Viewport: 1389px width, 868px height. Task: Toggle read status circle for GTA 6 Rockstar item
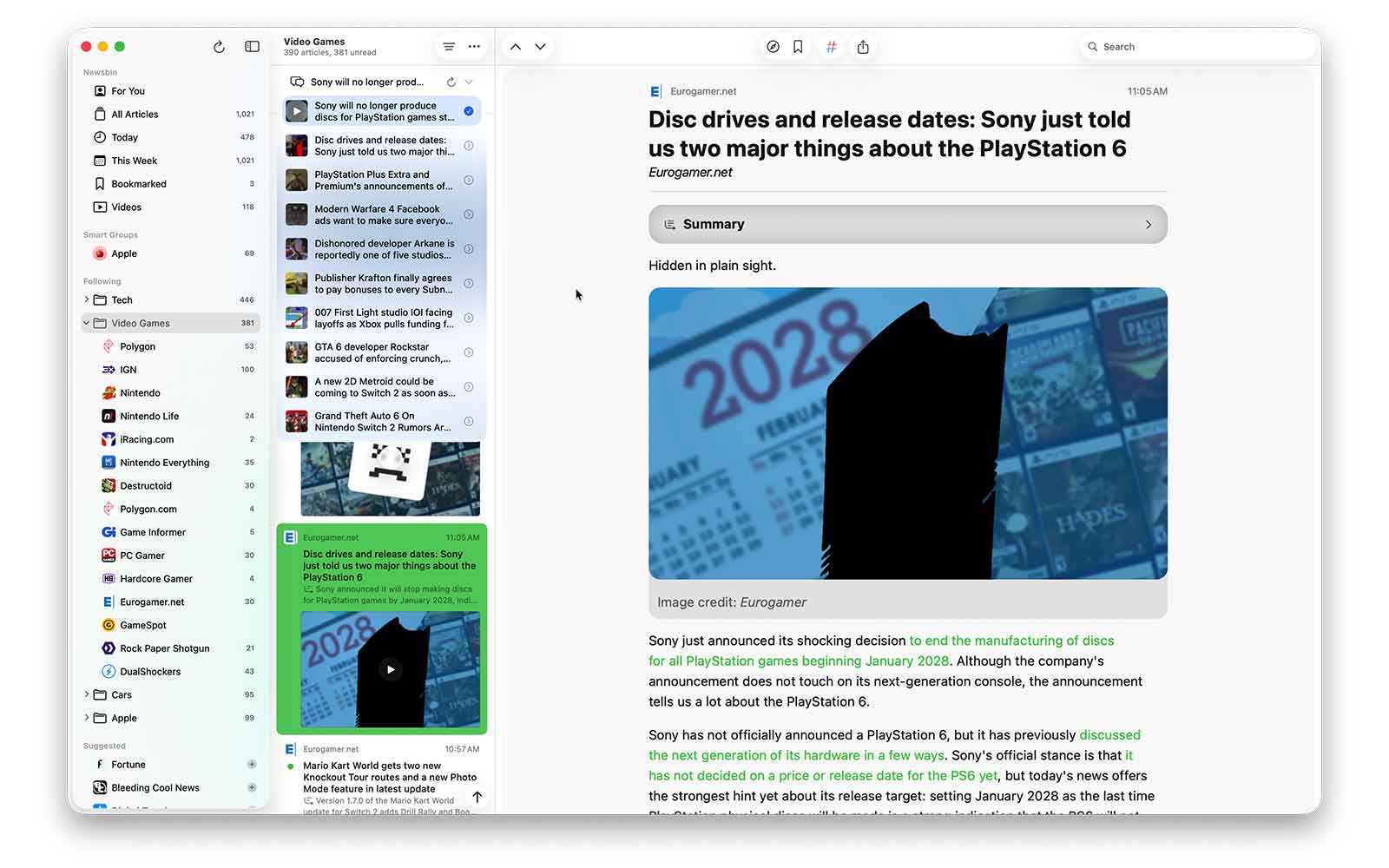click(469, 352)
